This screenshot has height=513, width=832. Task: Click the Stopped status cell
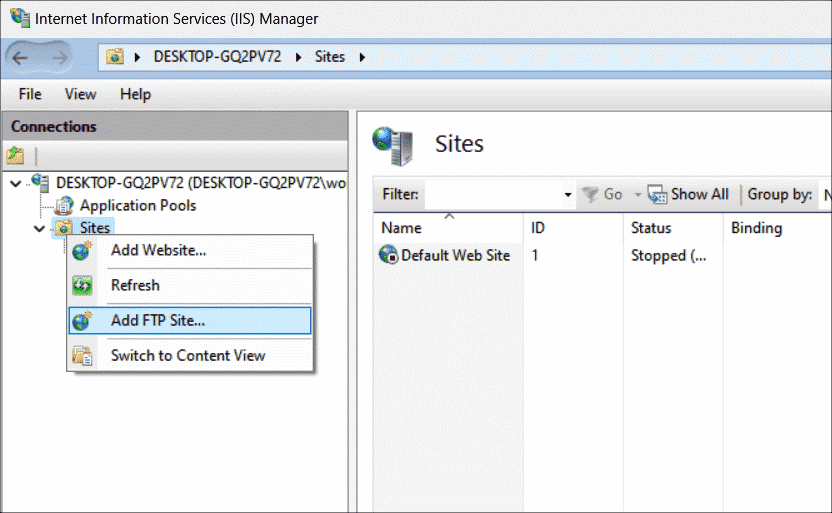click(668, 256)
